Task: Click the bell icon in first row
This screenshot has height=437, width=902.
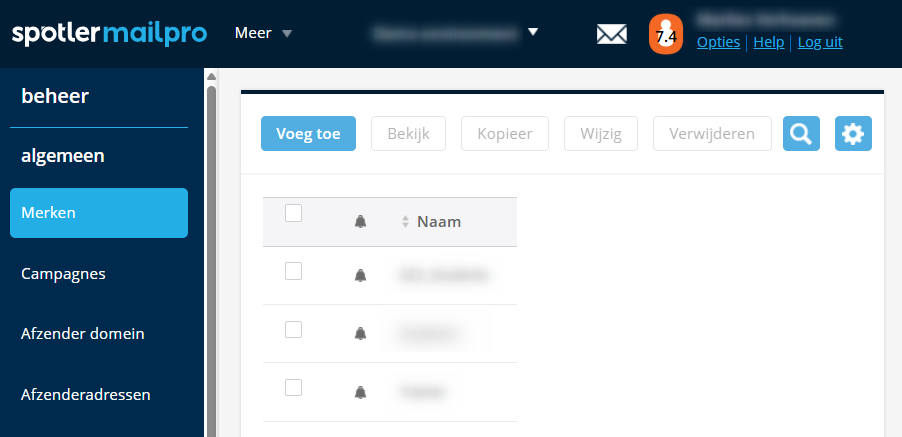Action: tap(361, 276)
